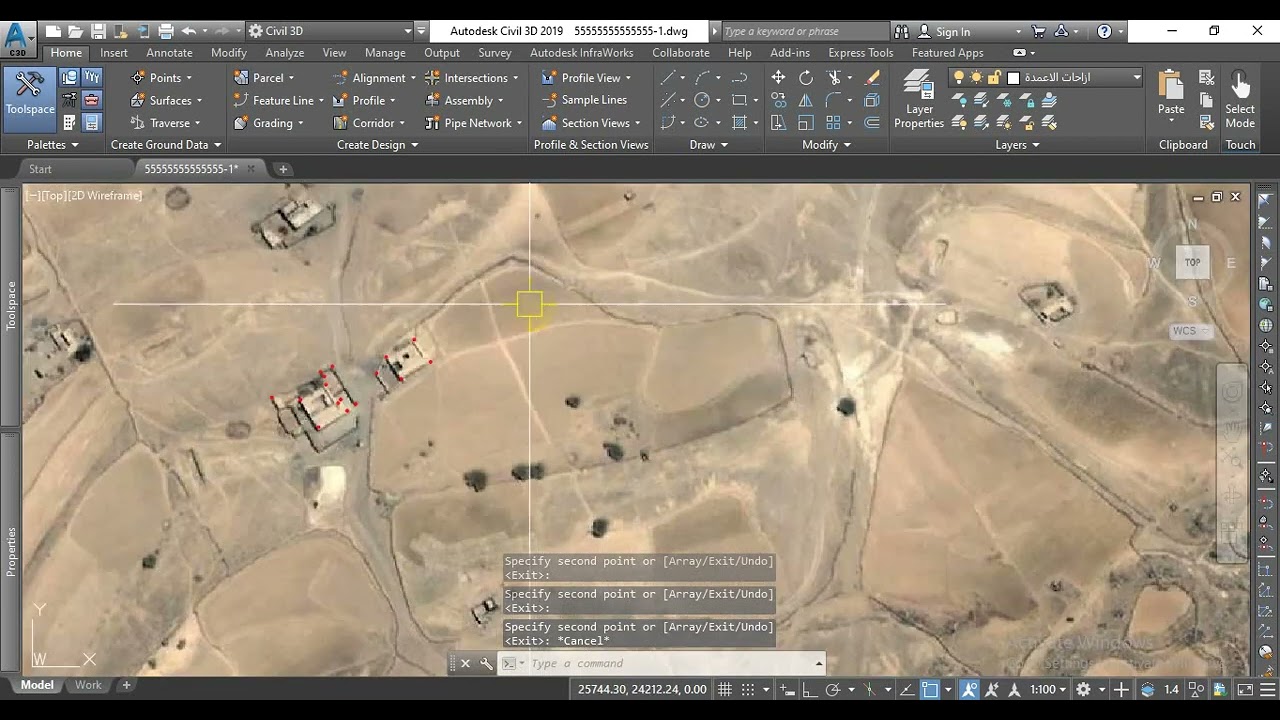Viewport: 1280px width, 720px height.
Task: Select the Rotate tool in Modify panel
Action: 806,77
